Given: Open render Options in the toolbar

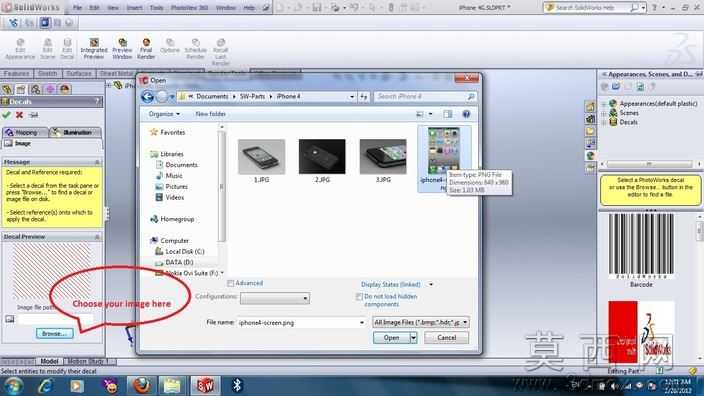Looking at the screenshot, I should [170, 46].
